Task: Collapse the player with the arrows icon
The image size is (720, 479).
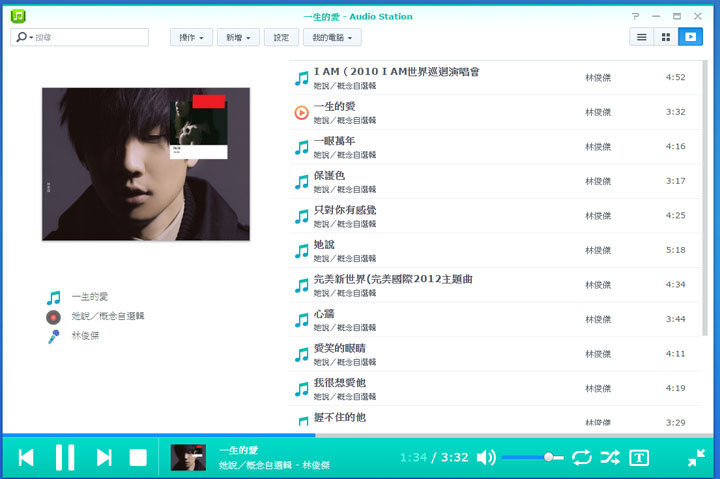Action: (696, 457)
